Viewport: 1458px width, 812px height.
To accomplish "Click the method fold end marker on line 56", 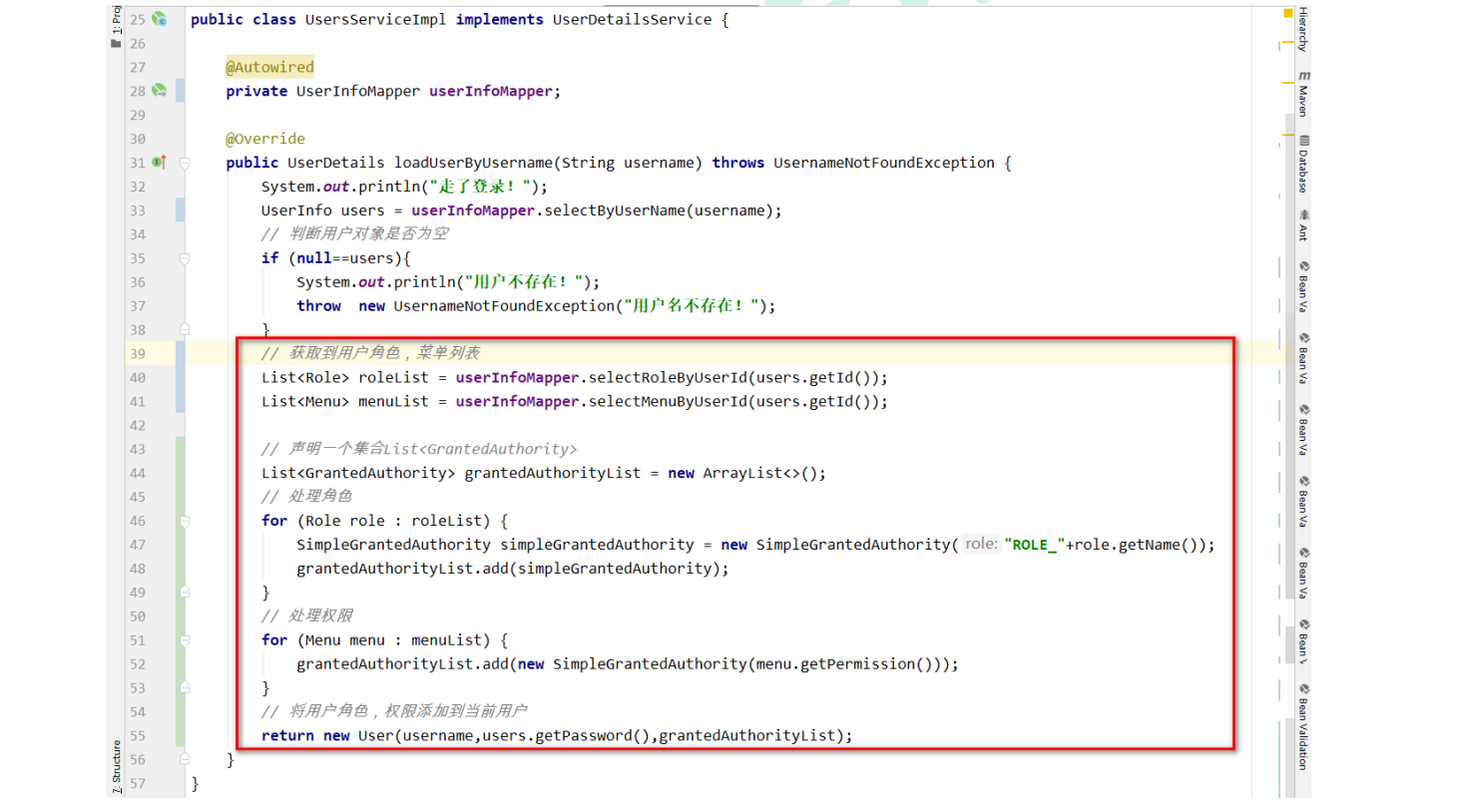I will [x=185, y=759].
